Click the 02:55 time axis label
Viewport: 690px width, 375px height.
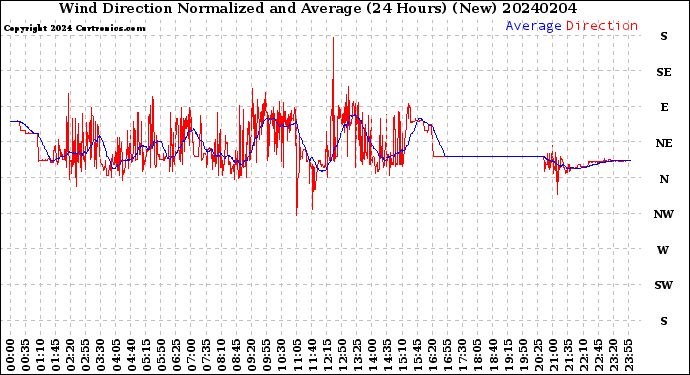point(86,355)
